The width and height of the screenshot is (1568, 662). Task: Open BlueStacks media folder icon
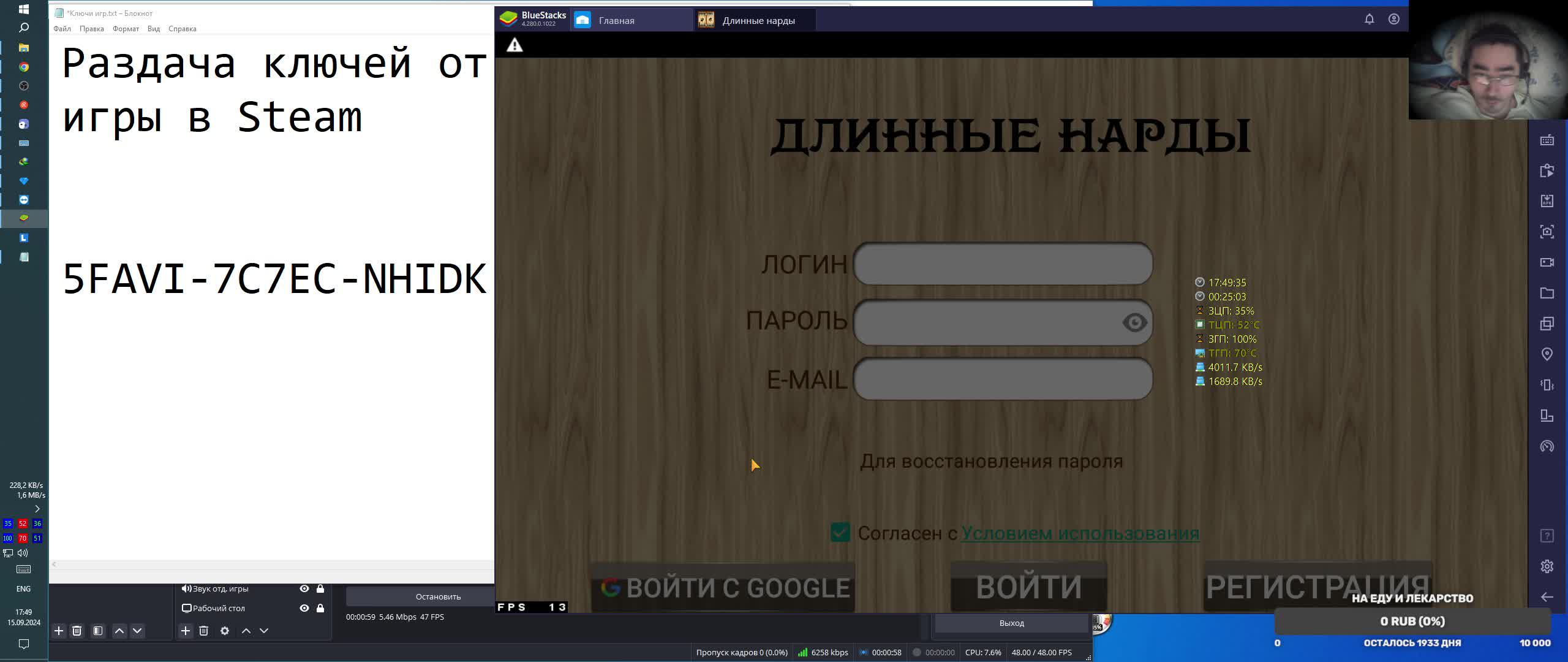point(1547,293)
